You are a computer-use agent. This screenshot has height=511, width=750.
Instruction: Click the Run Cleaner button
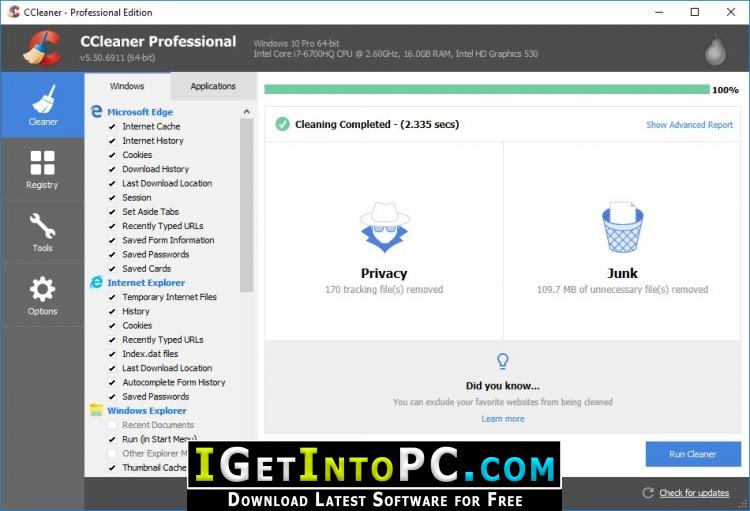[x=693, y=454]
